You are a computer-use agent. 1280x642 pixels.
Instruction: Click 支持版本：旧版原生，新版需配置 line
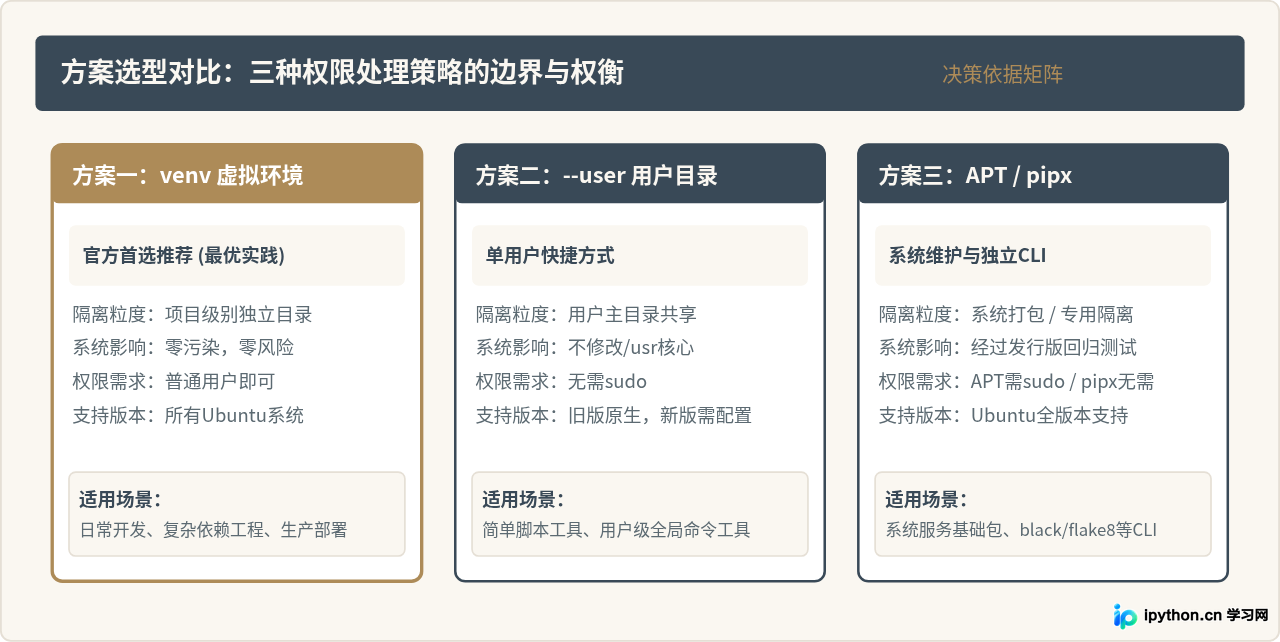point(613,415)
